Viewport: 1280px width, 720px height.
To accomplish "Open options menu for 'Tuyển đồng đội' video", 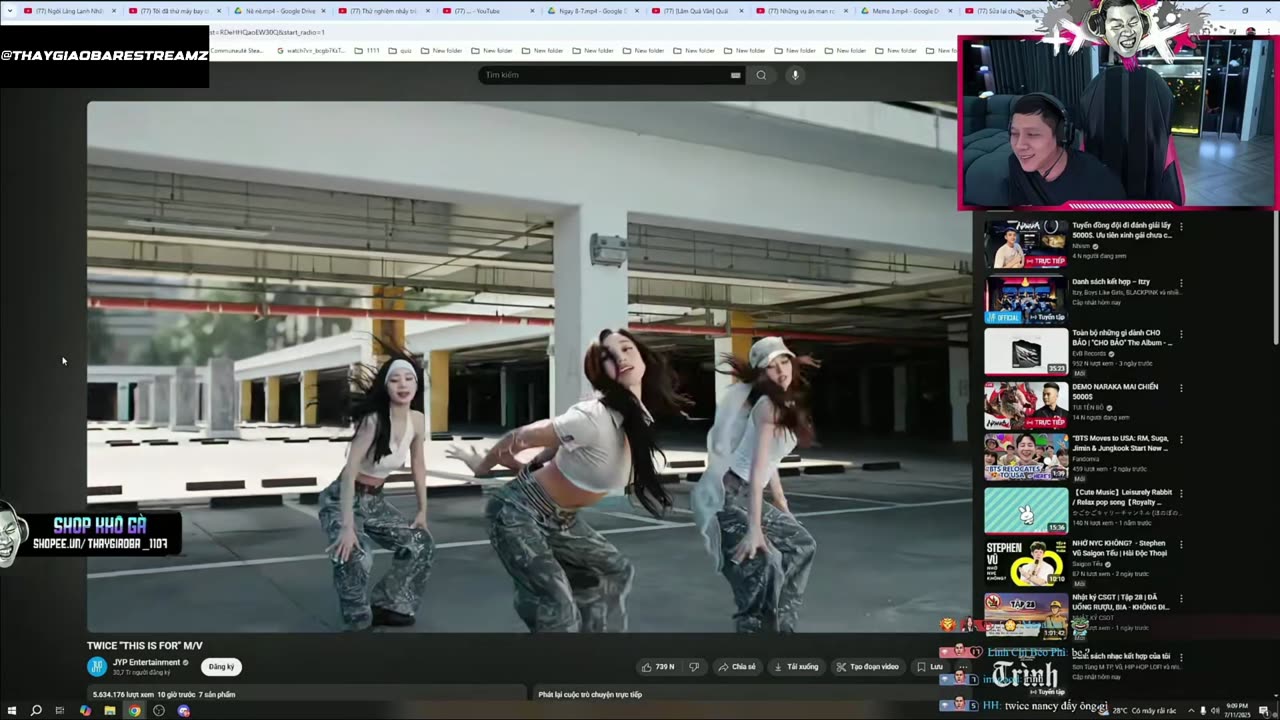I will [x=1181, y=226].
